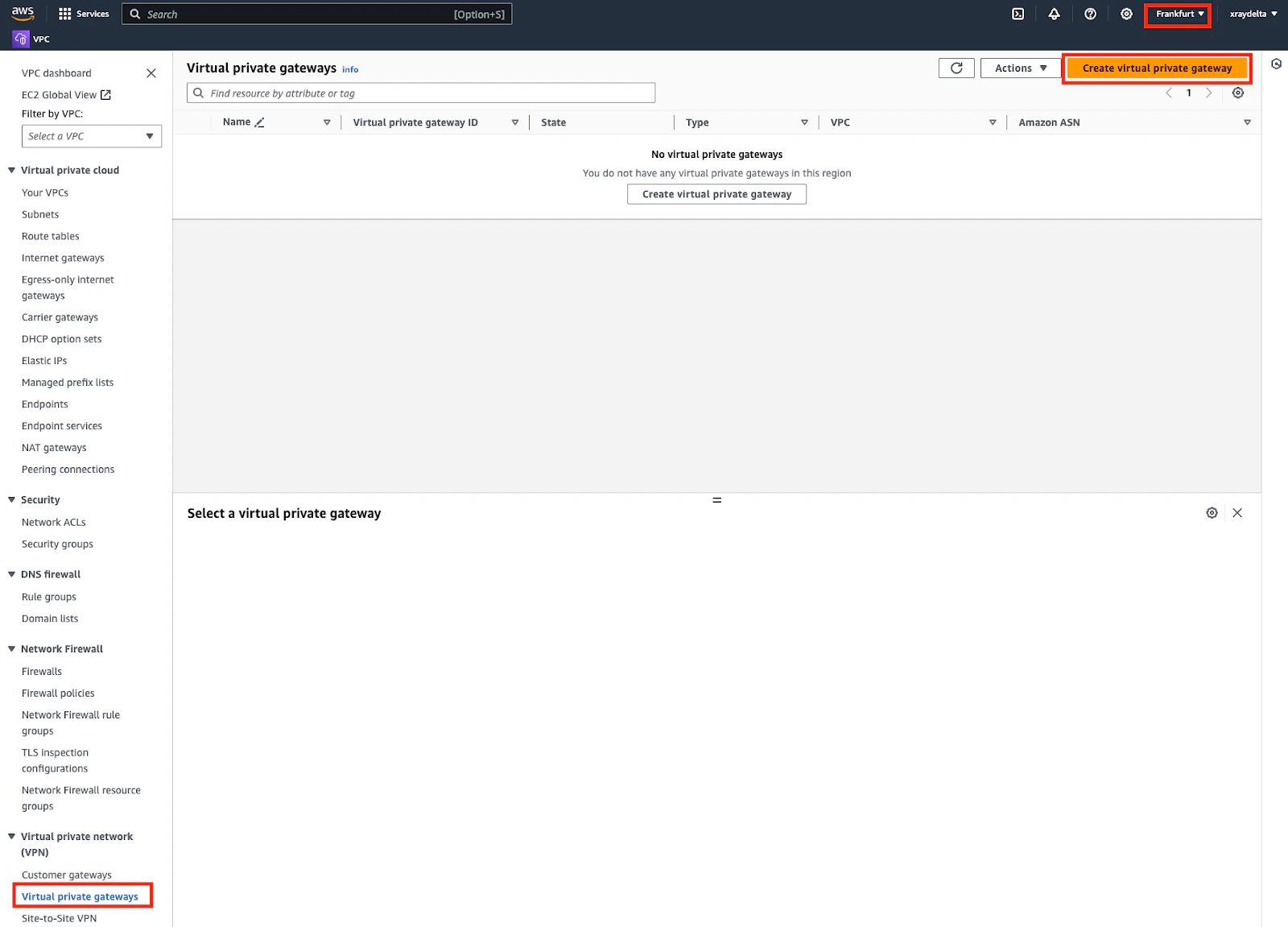The image size is (1288, 927).
Task: Open the help menu icon
Action: pos(1090,14)
